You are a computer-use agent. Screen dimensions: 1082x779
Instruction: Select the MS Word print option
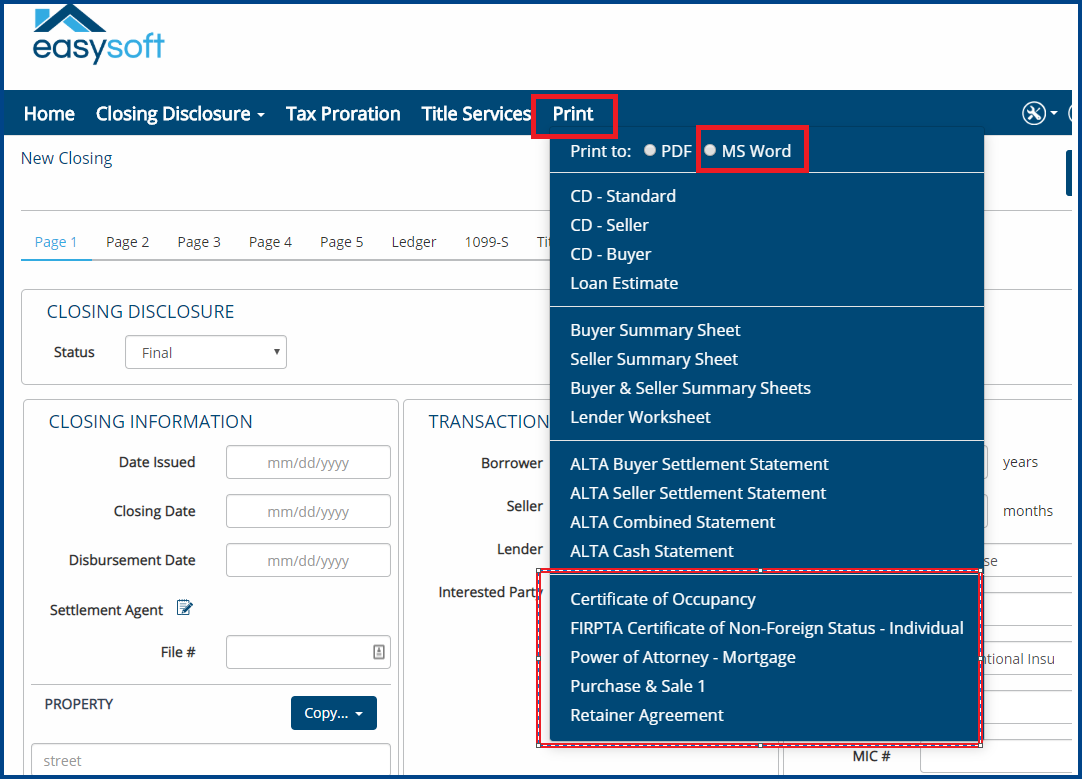[x=710, y=150]
